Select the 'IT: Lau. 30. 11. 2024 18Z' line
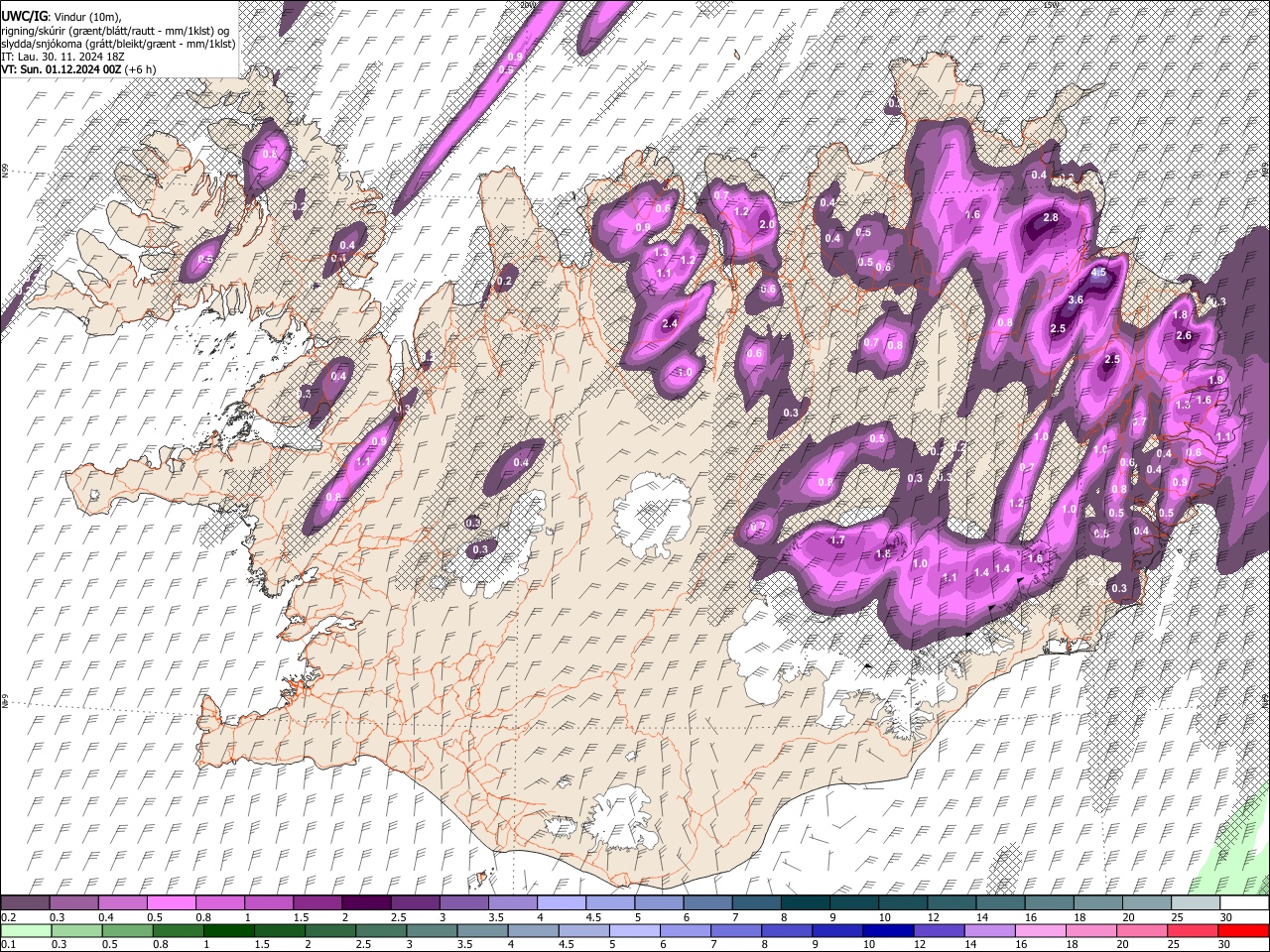Screen dimensions: 1270x952 pyautogui.click(x=62, y=58)
